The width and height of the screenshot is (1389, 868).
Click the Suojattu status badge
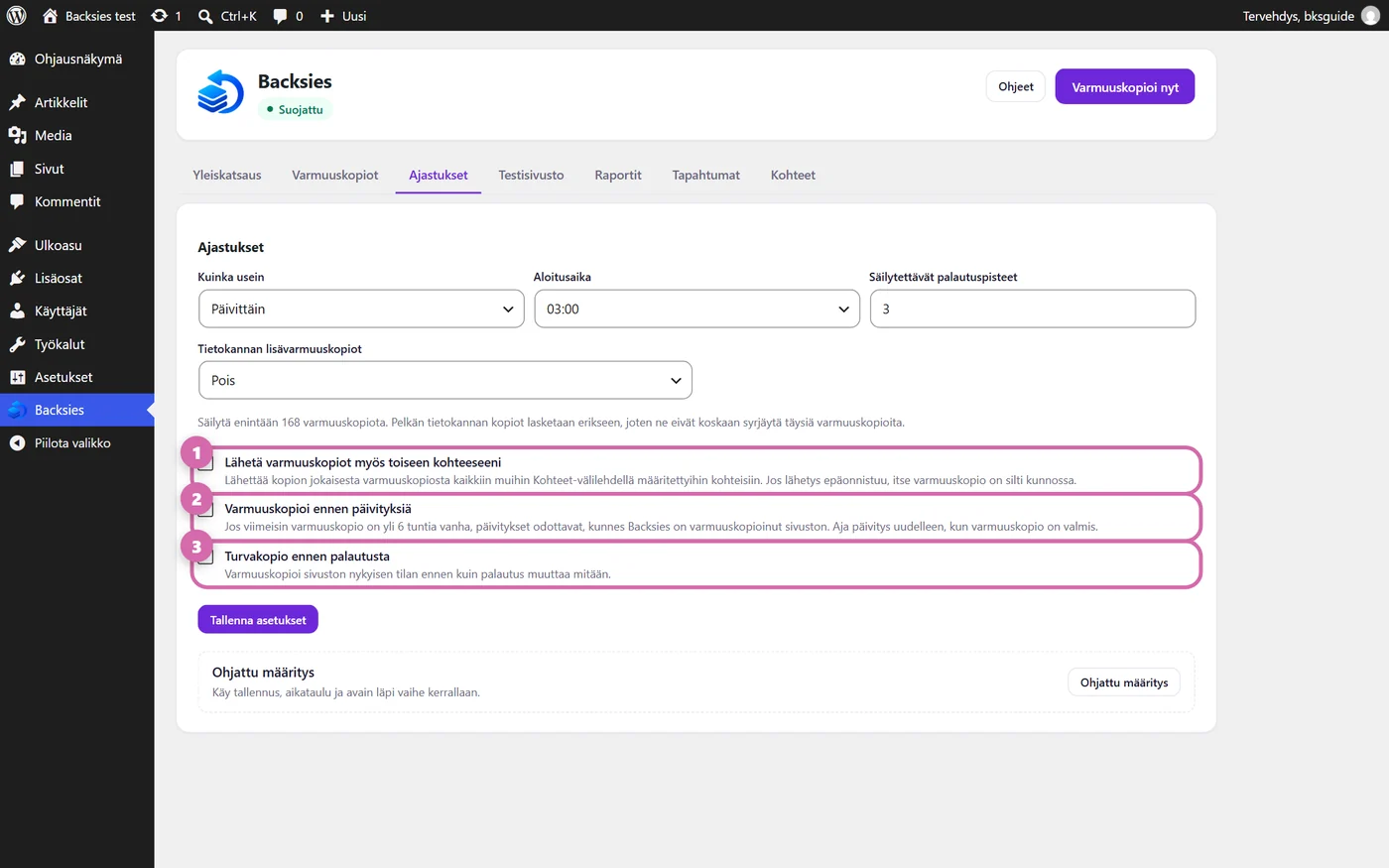click(x=295, y=110)
